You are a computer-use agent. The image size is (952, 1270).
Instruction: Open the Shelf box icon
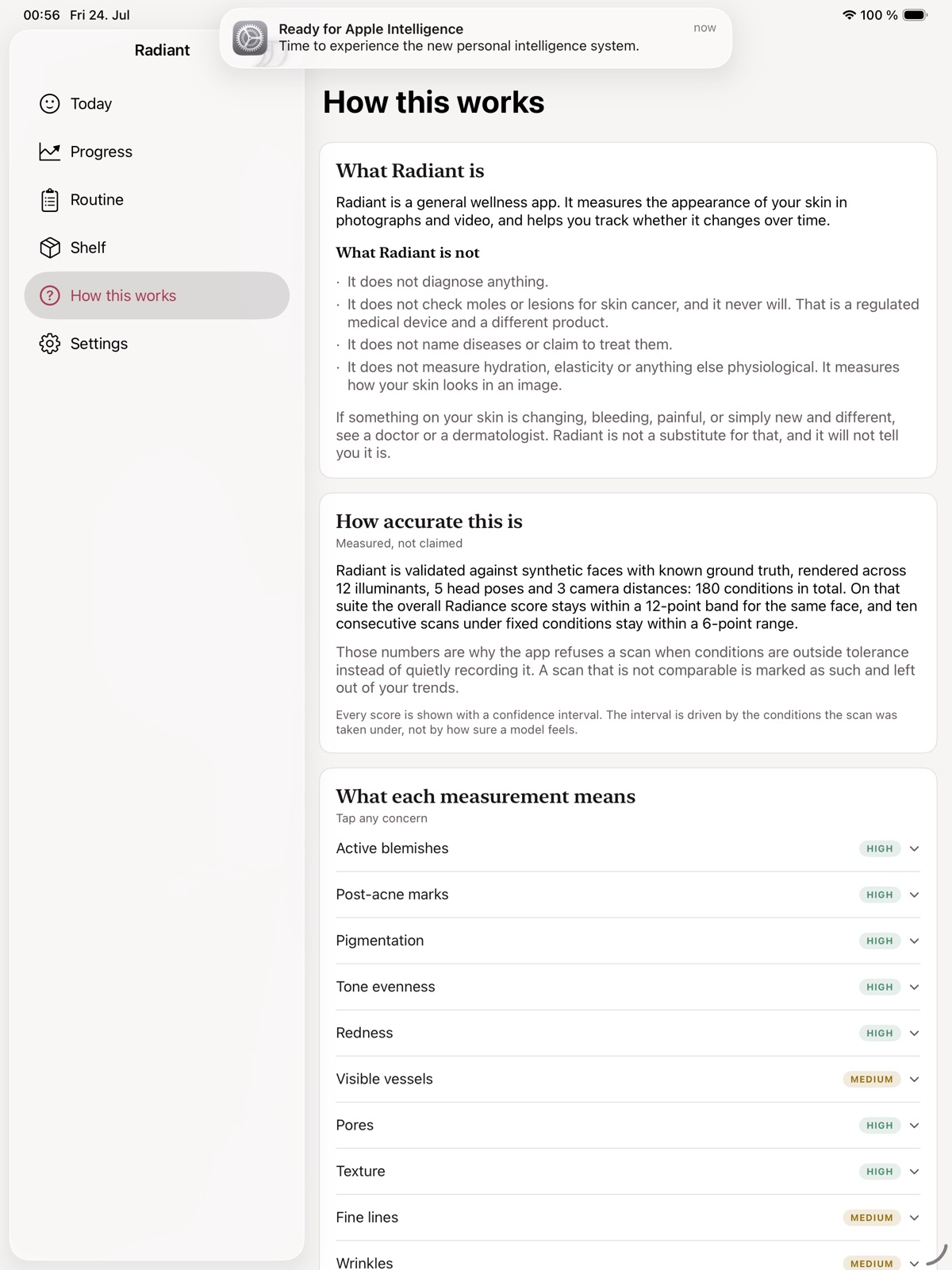[50, 248]
